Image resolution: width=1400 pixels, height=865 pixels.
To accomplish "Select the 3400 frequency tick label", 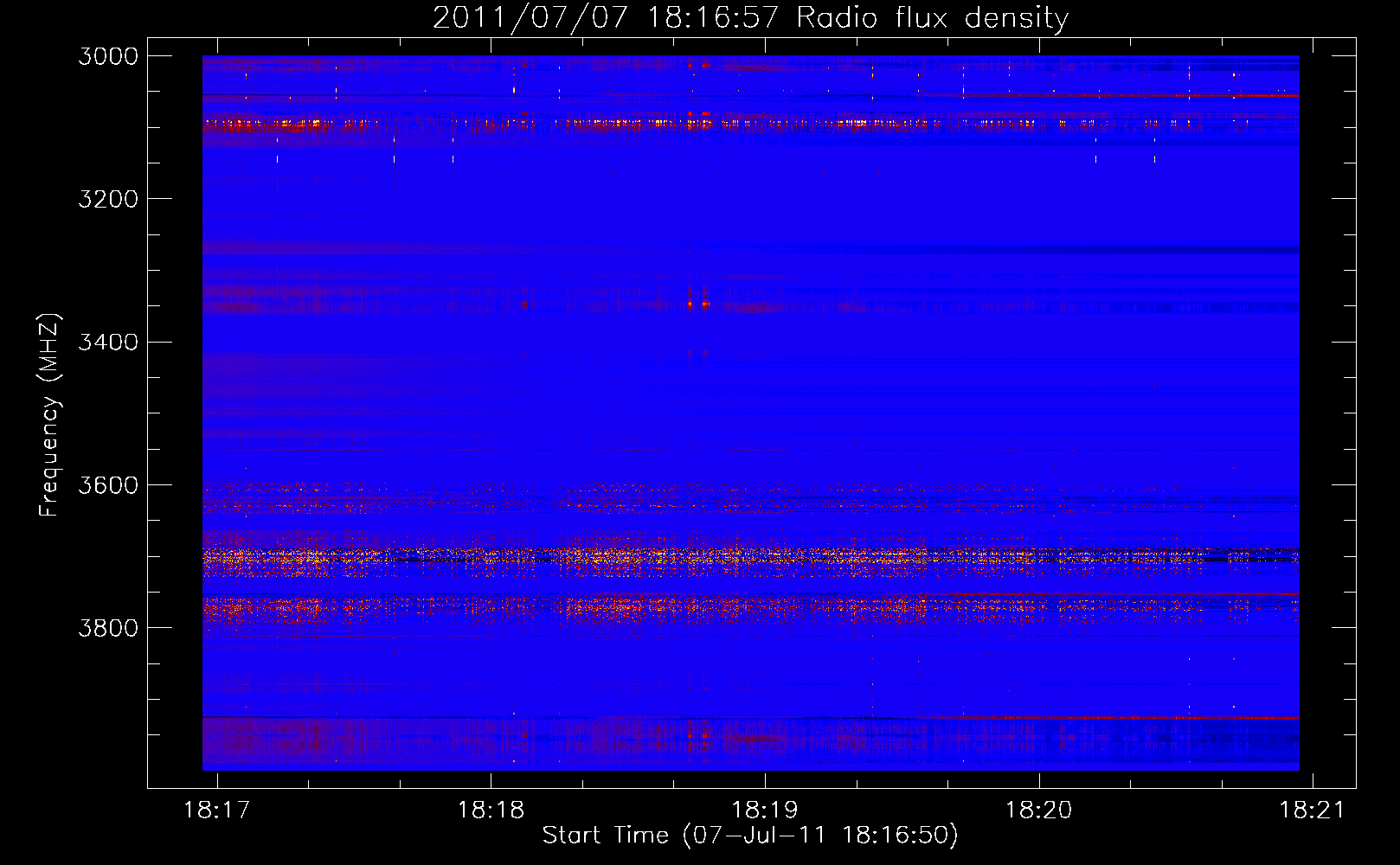I will pos(108,343).
